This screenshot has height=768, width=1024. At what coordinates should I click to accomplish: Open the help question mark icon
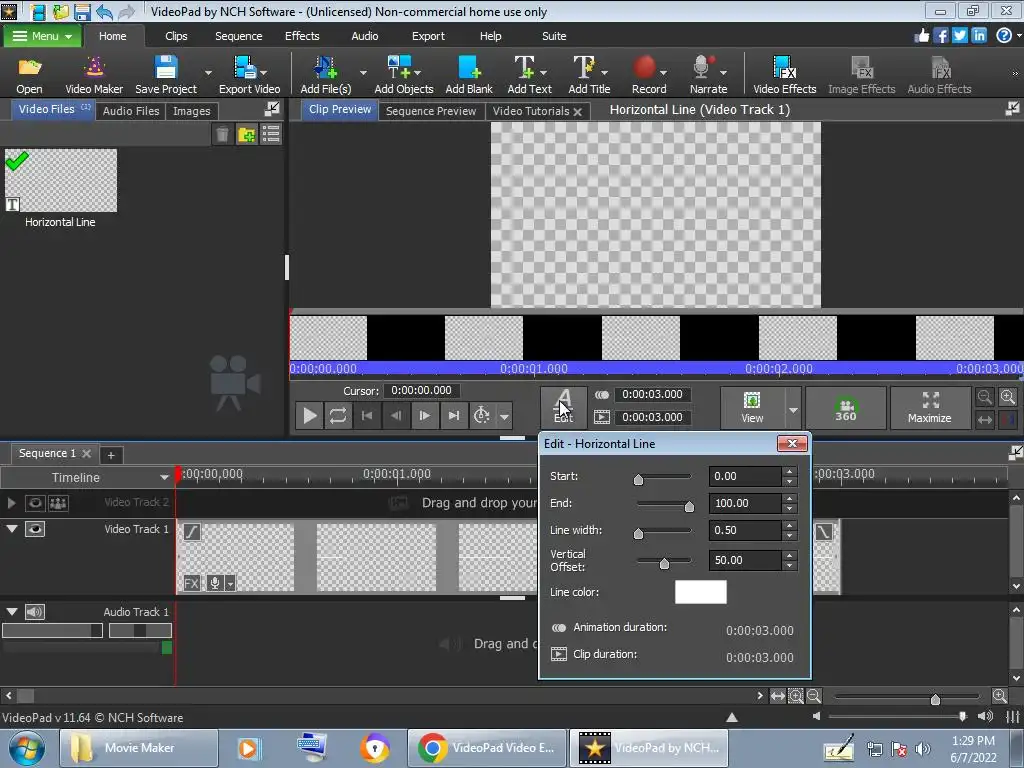pyautogui.click(x=1004, y=35)
